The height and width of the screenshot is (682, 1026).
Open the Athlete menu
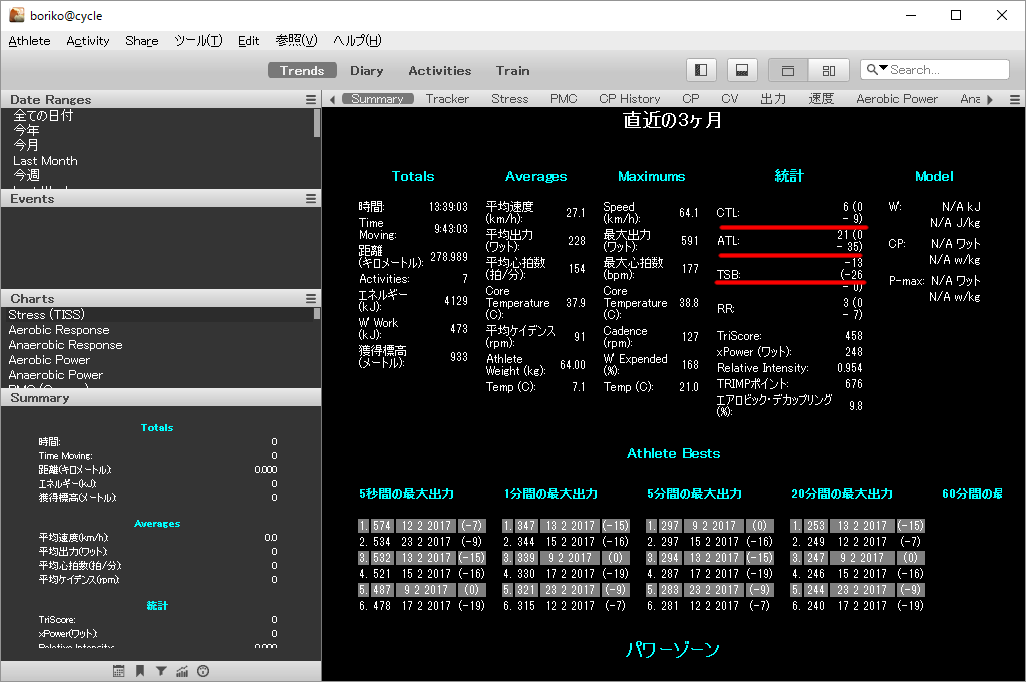tap(29, 41)
